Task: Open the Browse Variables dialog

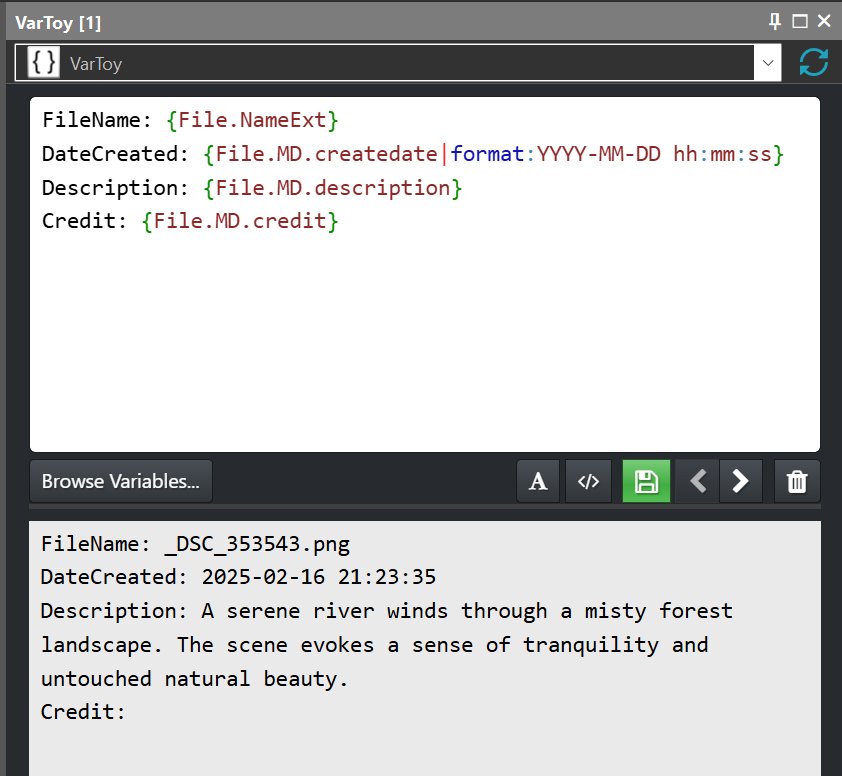Action: (121, 481)
